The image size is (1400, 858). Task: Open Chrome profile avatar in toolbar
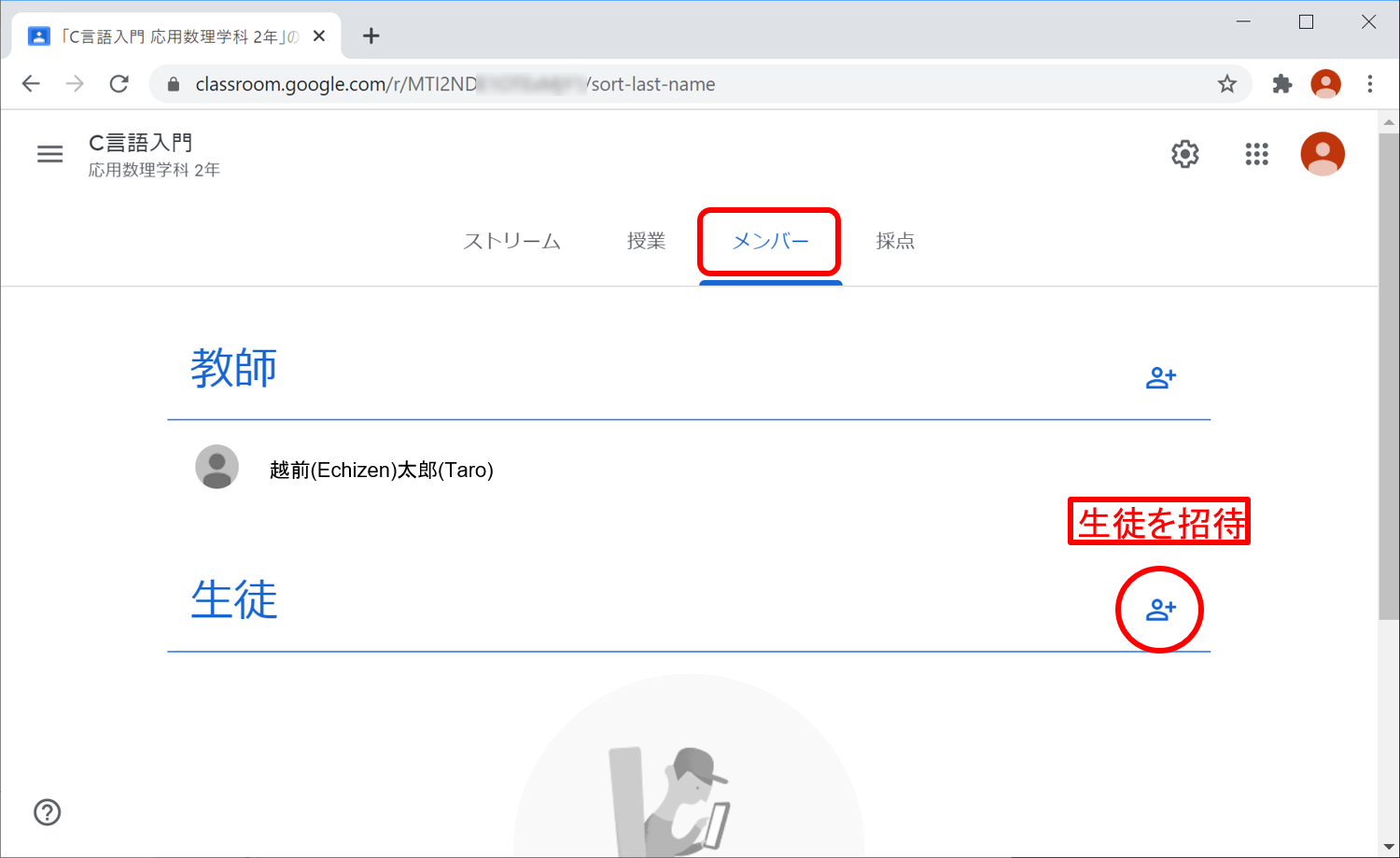1325,84
